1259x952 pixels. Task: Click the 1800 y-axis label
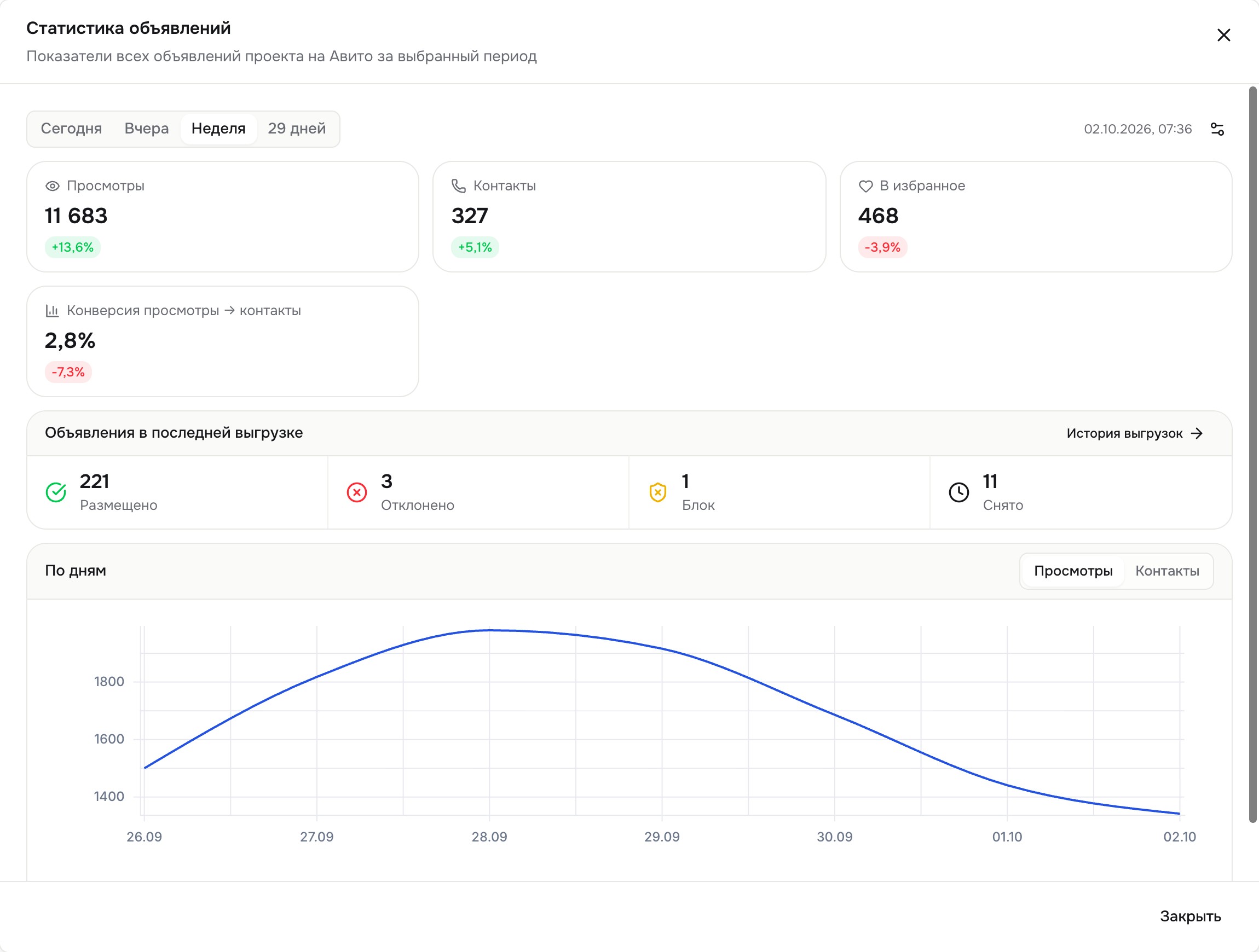tap(109, 682)
